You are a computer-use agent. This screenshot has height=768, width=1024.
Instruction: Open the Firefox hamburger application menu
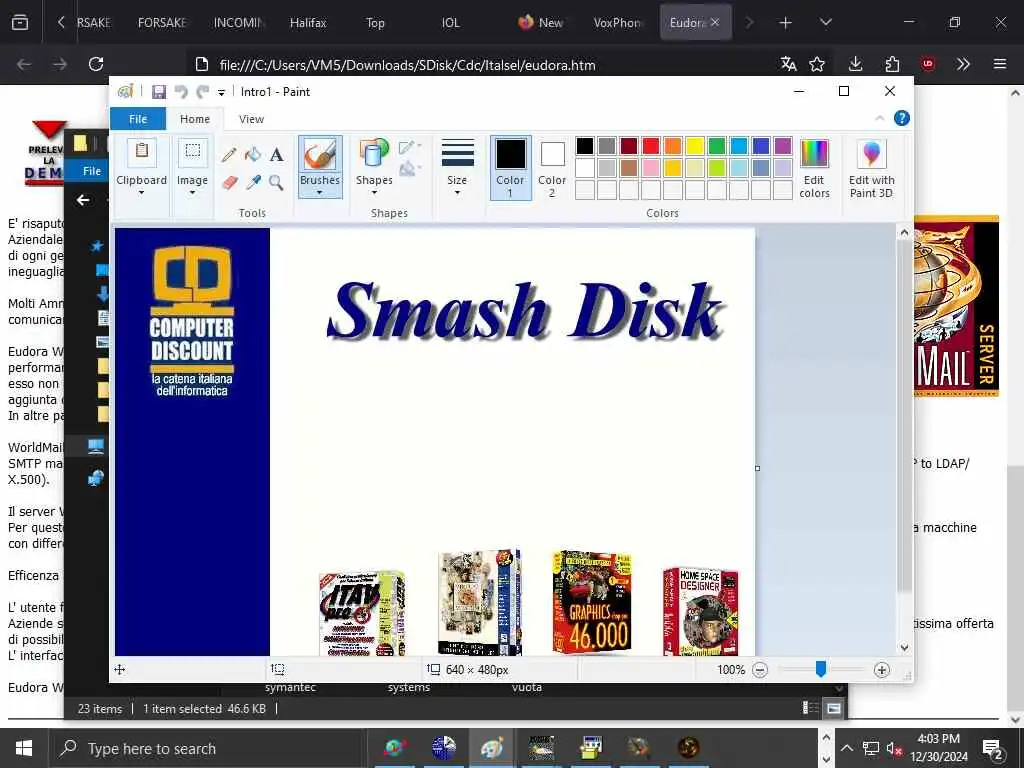coord(1000,64)
